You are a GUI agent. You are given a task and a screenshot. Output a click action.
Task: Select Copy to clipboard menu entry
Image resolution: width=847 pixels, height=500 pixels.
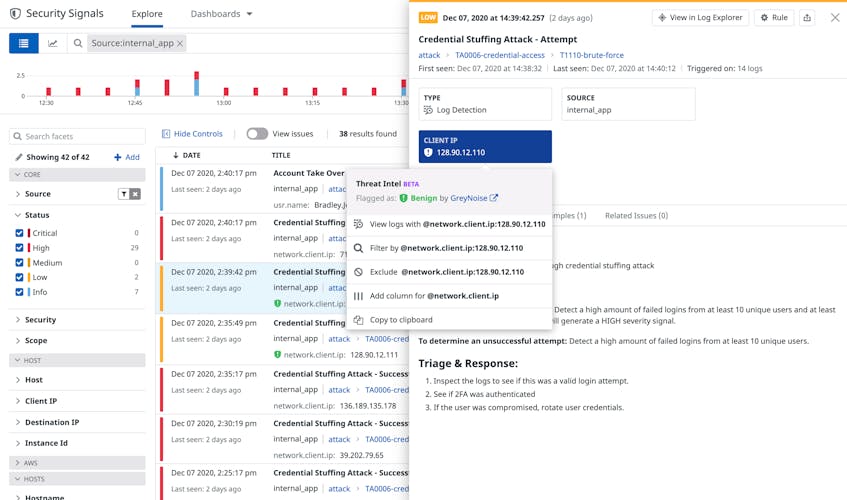(x=449, y=320)
